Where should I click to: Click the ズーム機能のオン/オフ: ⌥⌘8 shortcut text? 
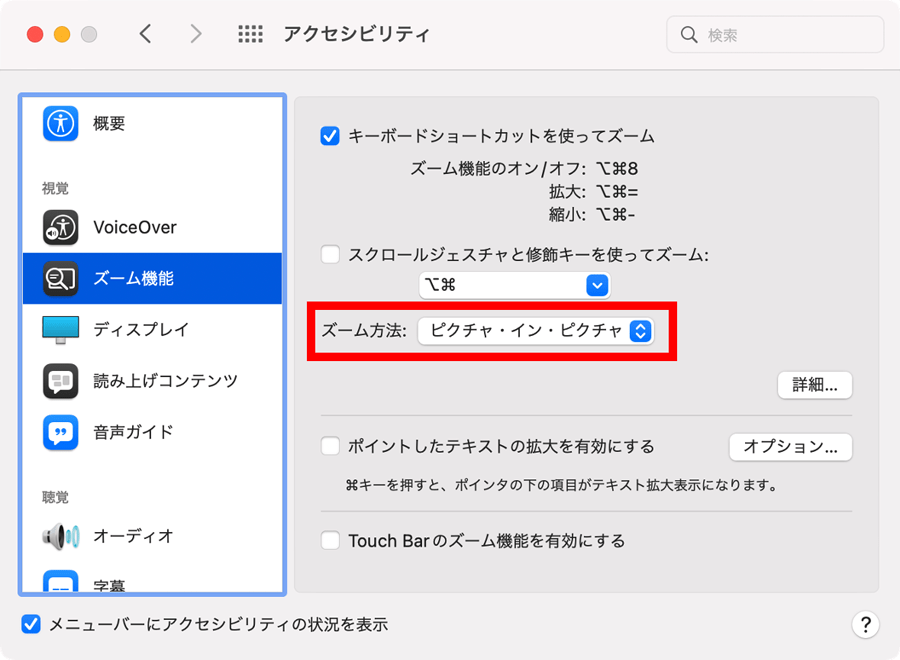pyautogui.click(x=523, y=169)
